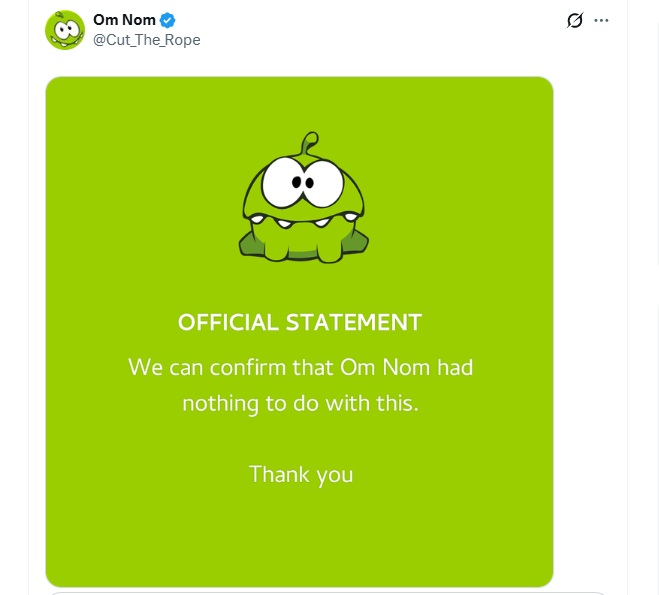Click the line "nothing to do with this."
The width and height of the screenshot is (659, 595).
300,404
